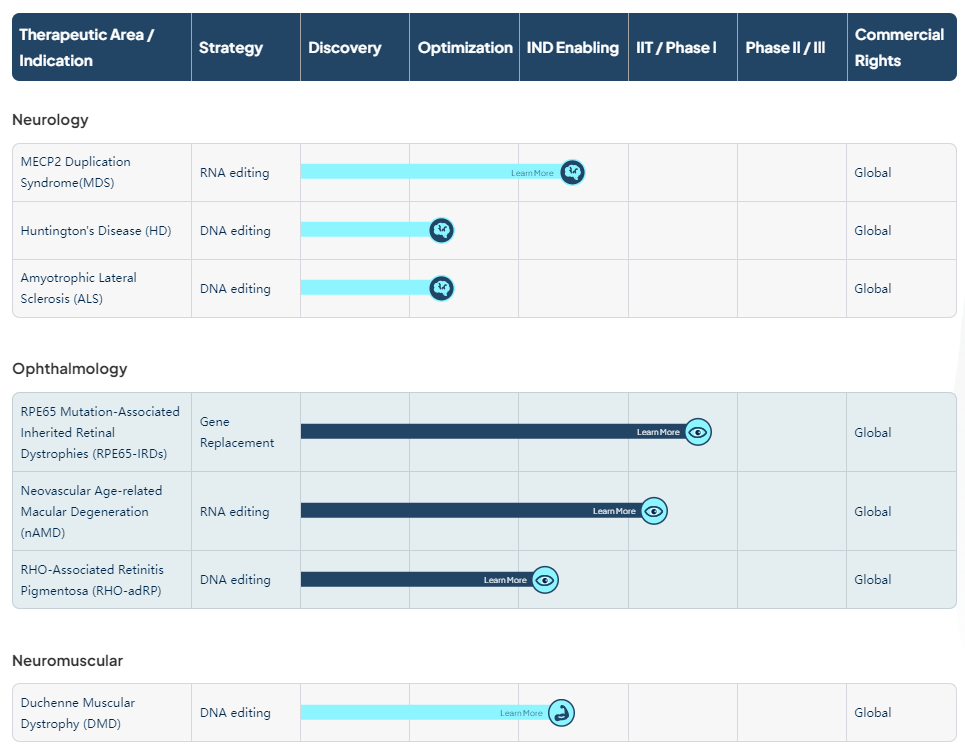Open Learn More on the RPE65-IRDs bar

[x=658, y=432]
